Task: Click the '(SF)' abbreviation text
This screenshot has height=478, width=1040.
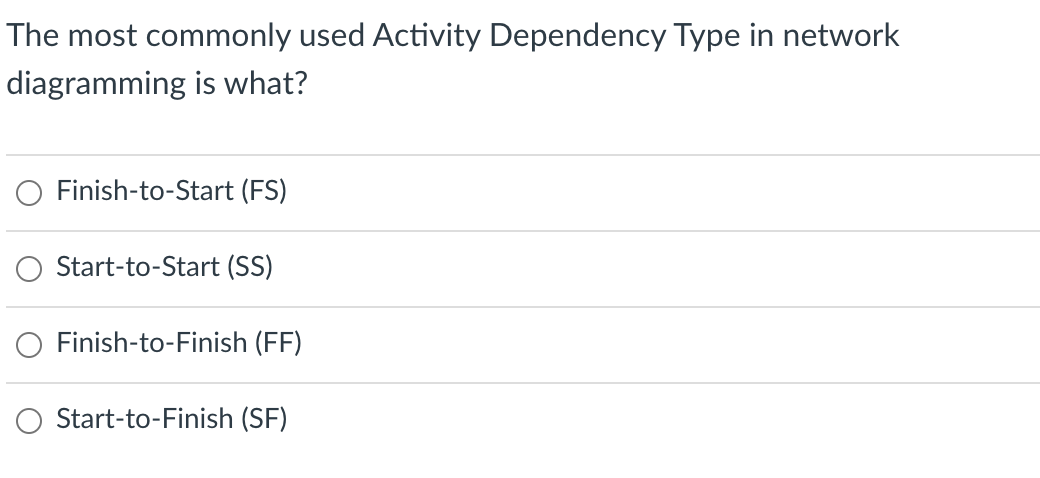Action: (264, 419)
